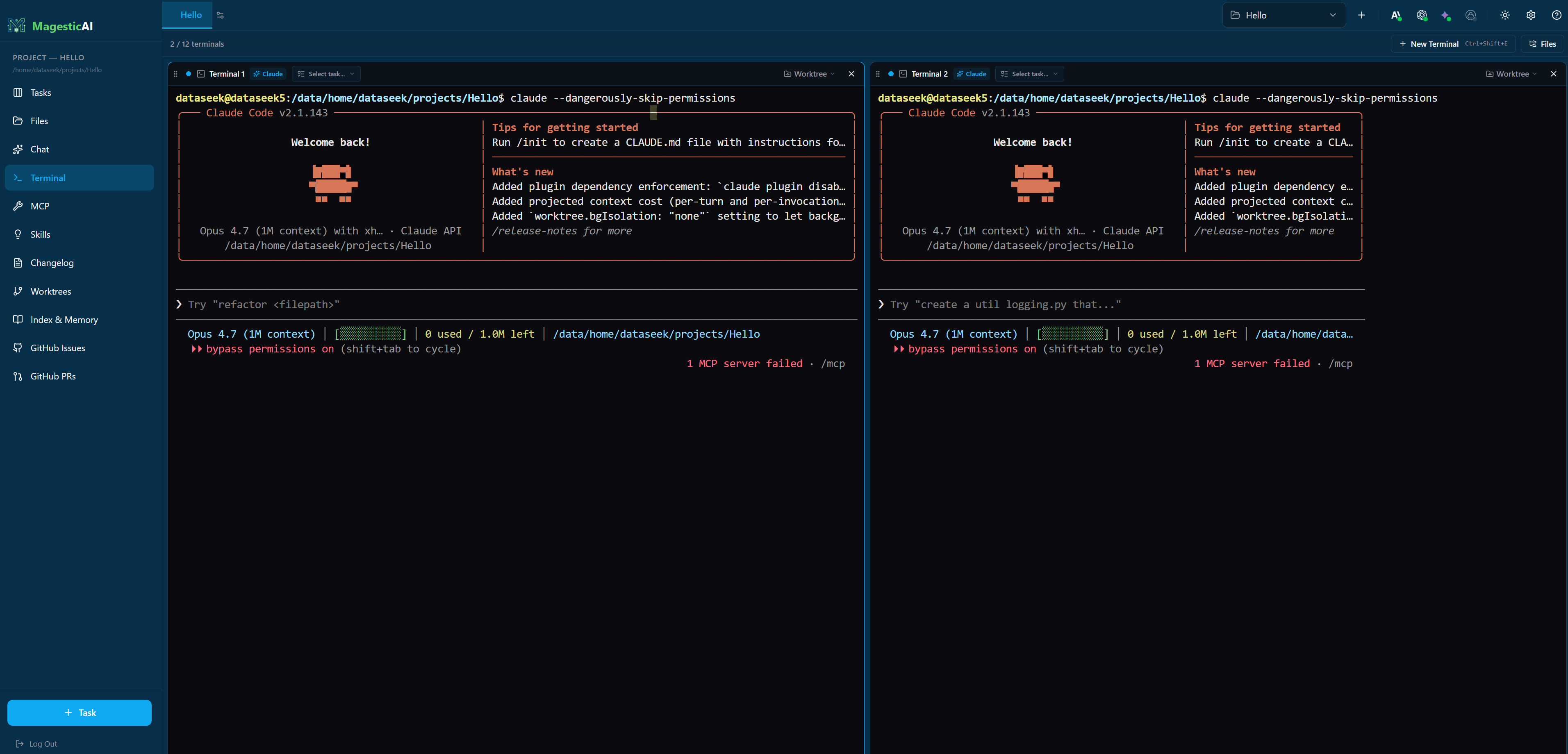Click context usage bar in Terminal 2
The image size is (1568, 754).
point(1073,334)
